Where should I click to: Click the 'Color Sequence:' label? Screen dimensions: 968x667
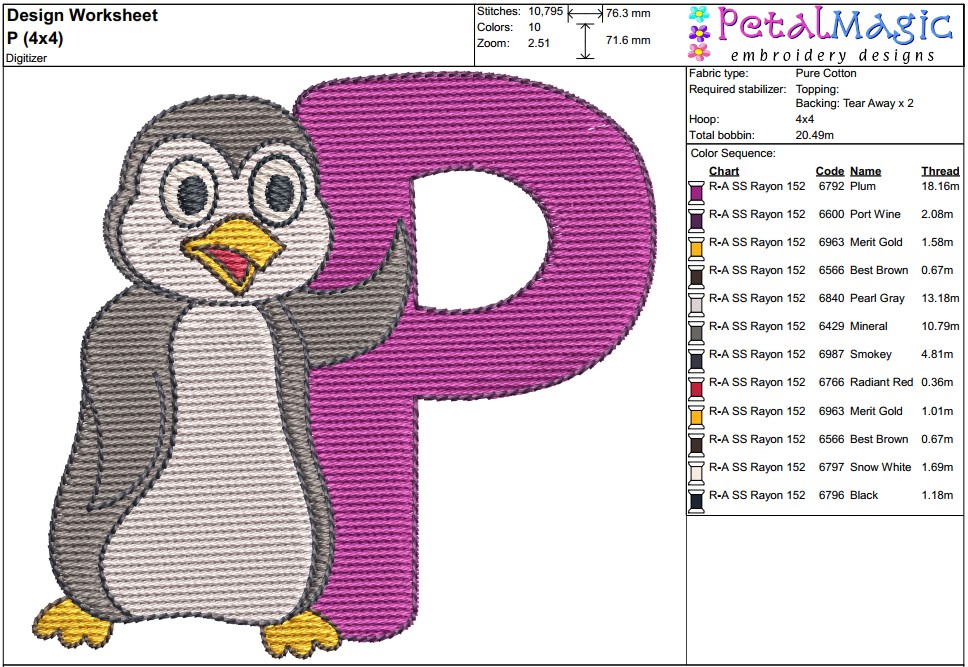tap(733, 153)
